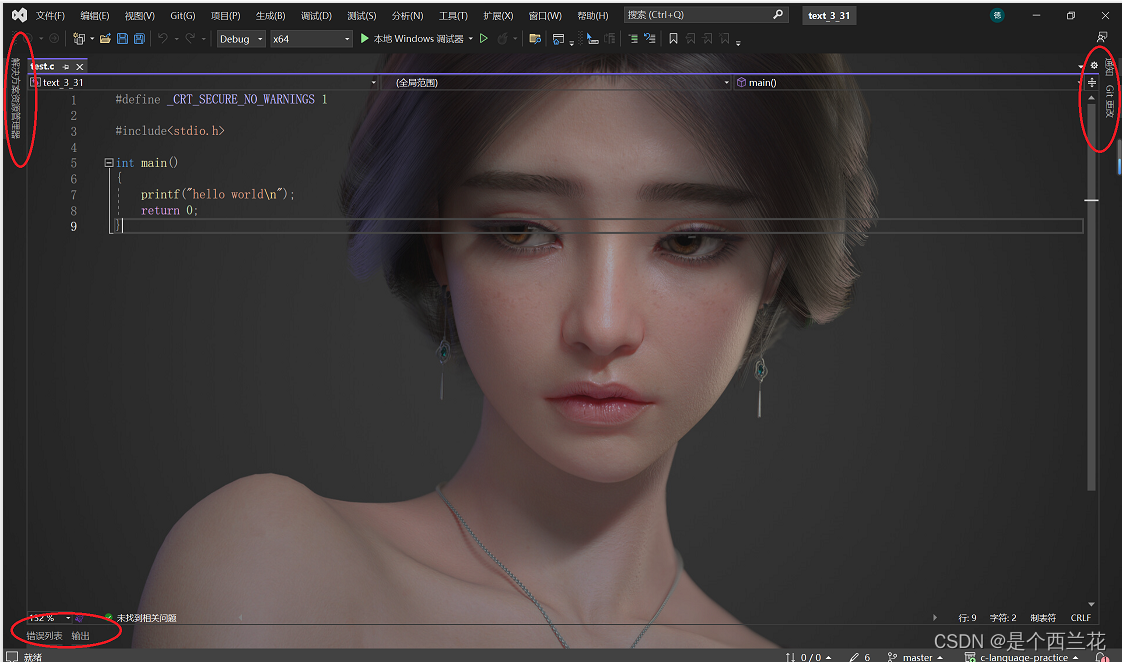Click the CRLF line ending indicator
Screen dimensions: 1122x662
tap(1080, 618)
